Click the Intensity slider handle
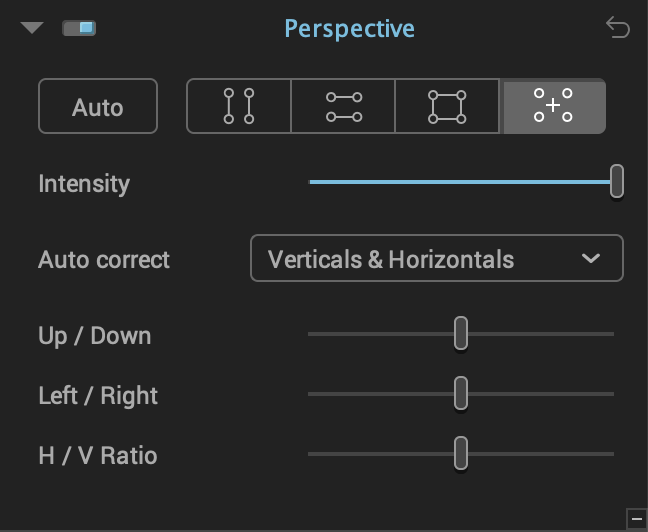This screenshot has width=648, height=532. pos(617,181)
